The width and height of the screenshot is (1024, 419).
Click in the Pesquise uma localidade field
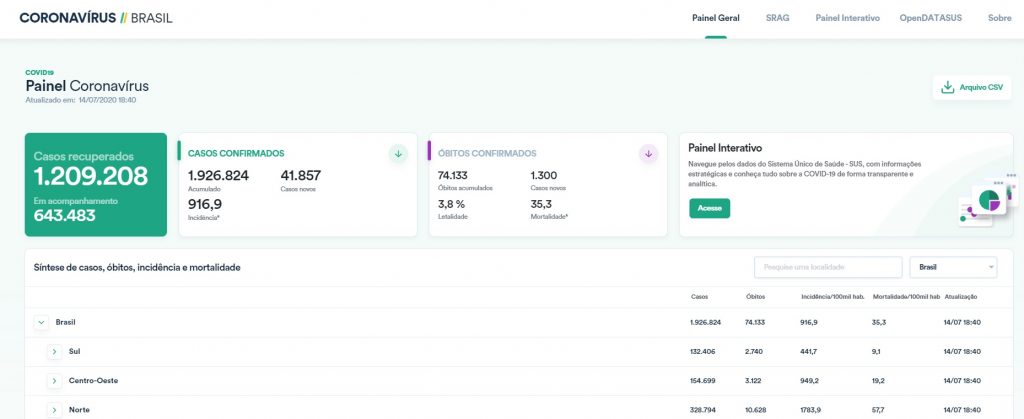pyautogui.click(x=828, y=267)
